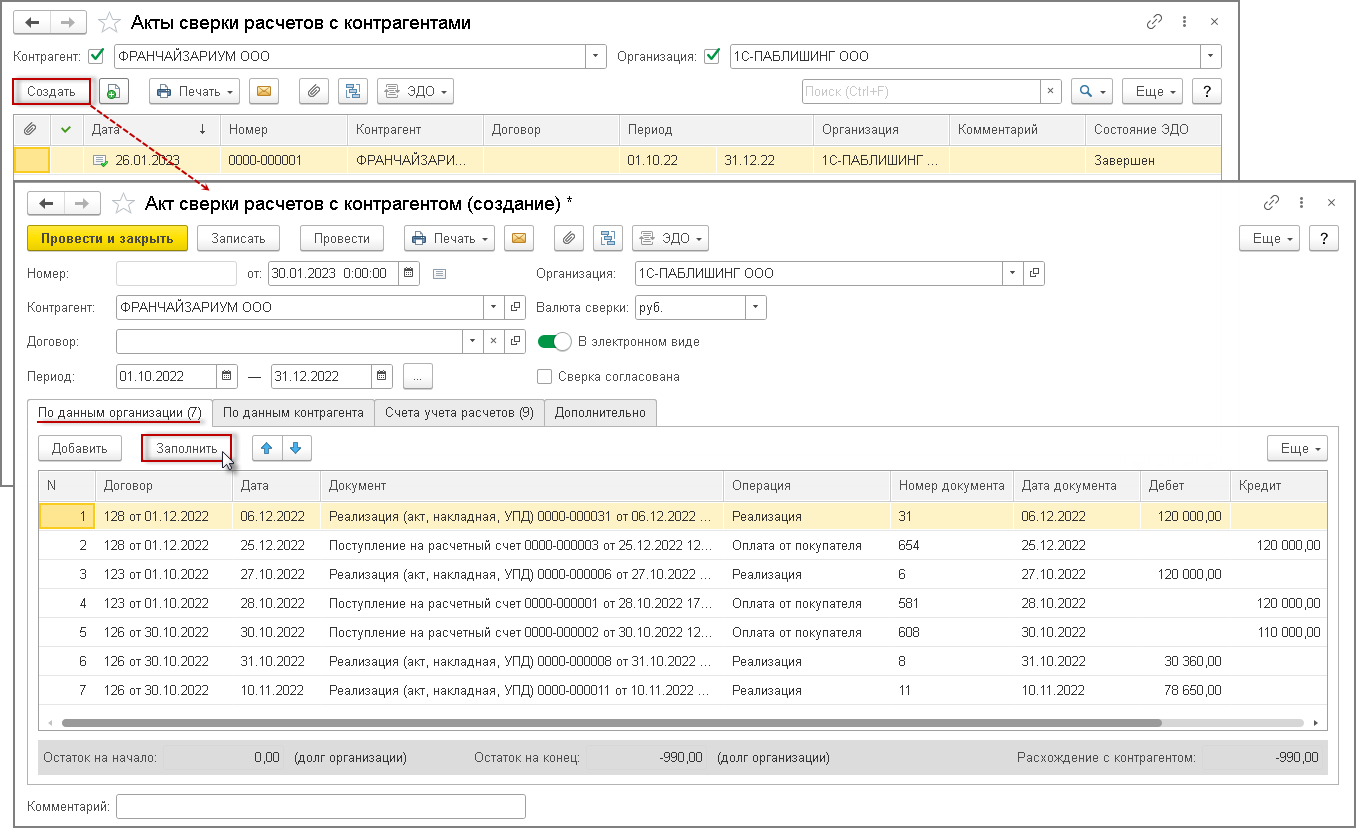1356x829 pixels.
Task: Check the 'Сверка согласована' checkbox
Action: [545, 377]
